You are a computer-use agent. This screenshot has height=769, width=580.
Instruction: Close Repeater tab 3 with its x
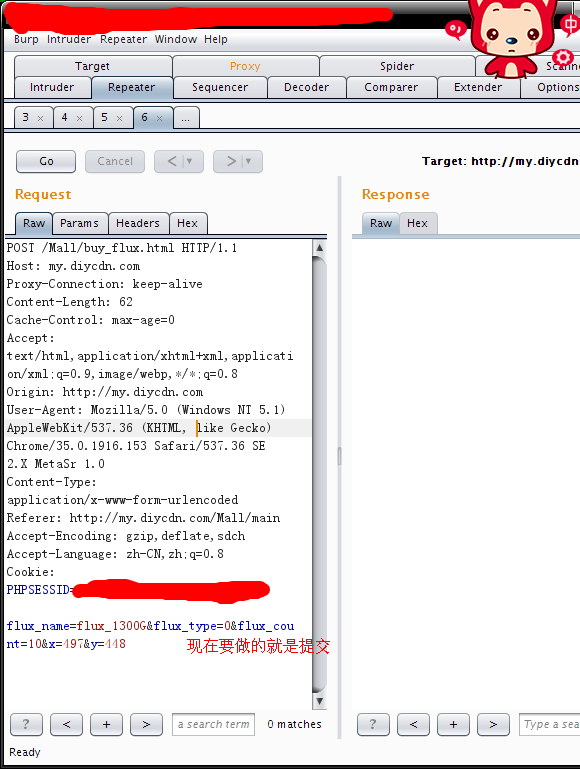coord(41,118)
